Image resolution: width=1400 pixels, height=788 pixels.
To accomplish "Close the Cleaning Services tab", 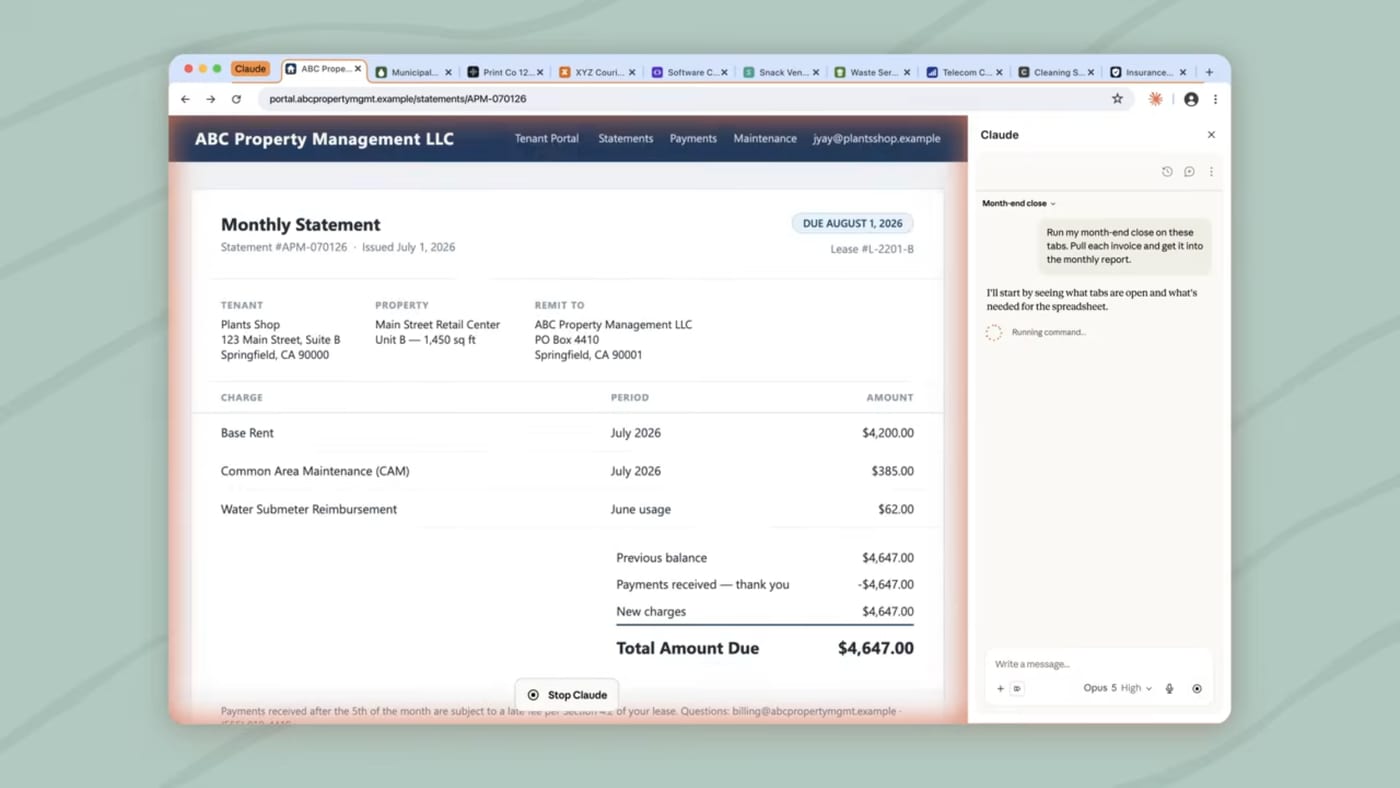I will (x=1091, y=72).
